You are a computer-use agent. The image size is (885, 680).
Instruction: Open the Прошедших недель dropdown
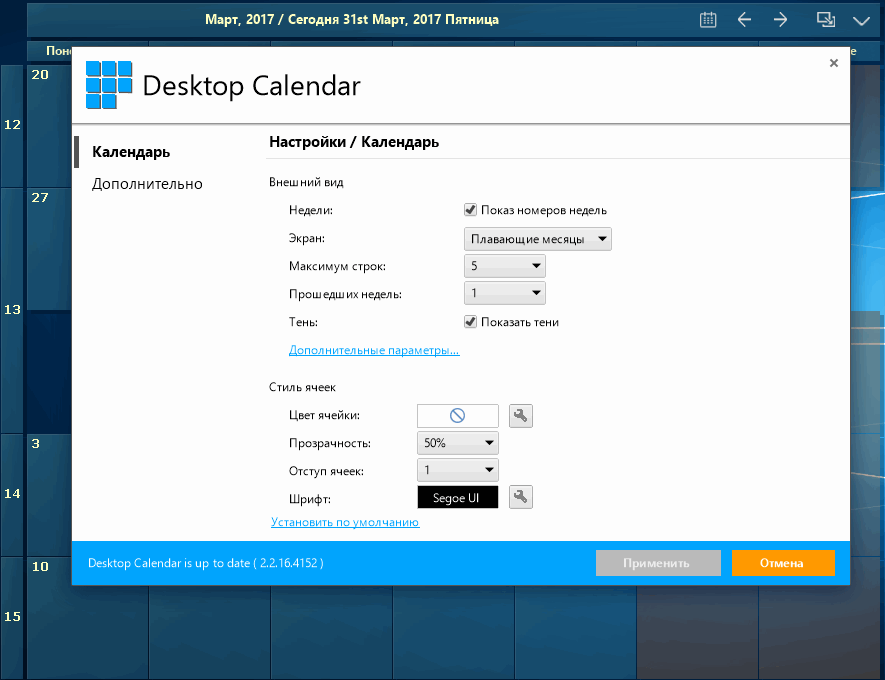tap(505, 293)
